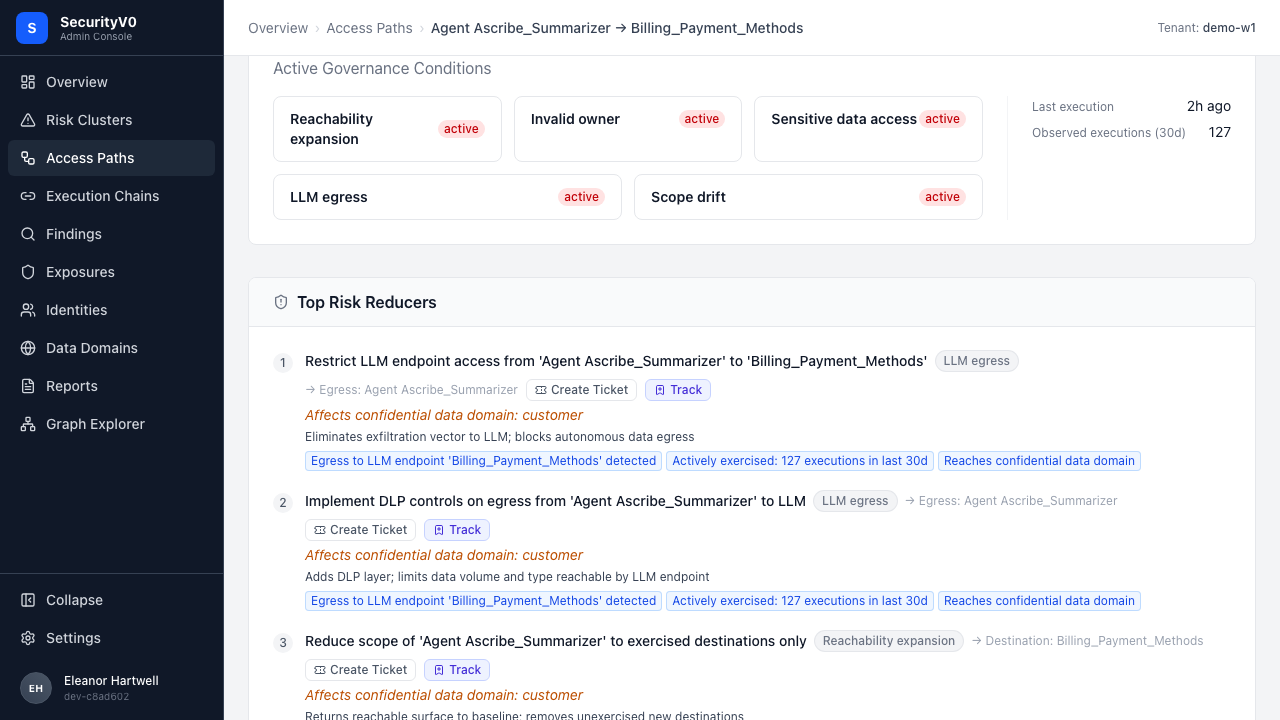Viewport: 1280px width, 720px height.
Task: Click the Collapse sidebar icon
Action: tap(28, 600)
